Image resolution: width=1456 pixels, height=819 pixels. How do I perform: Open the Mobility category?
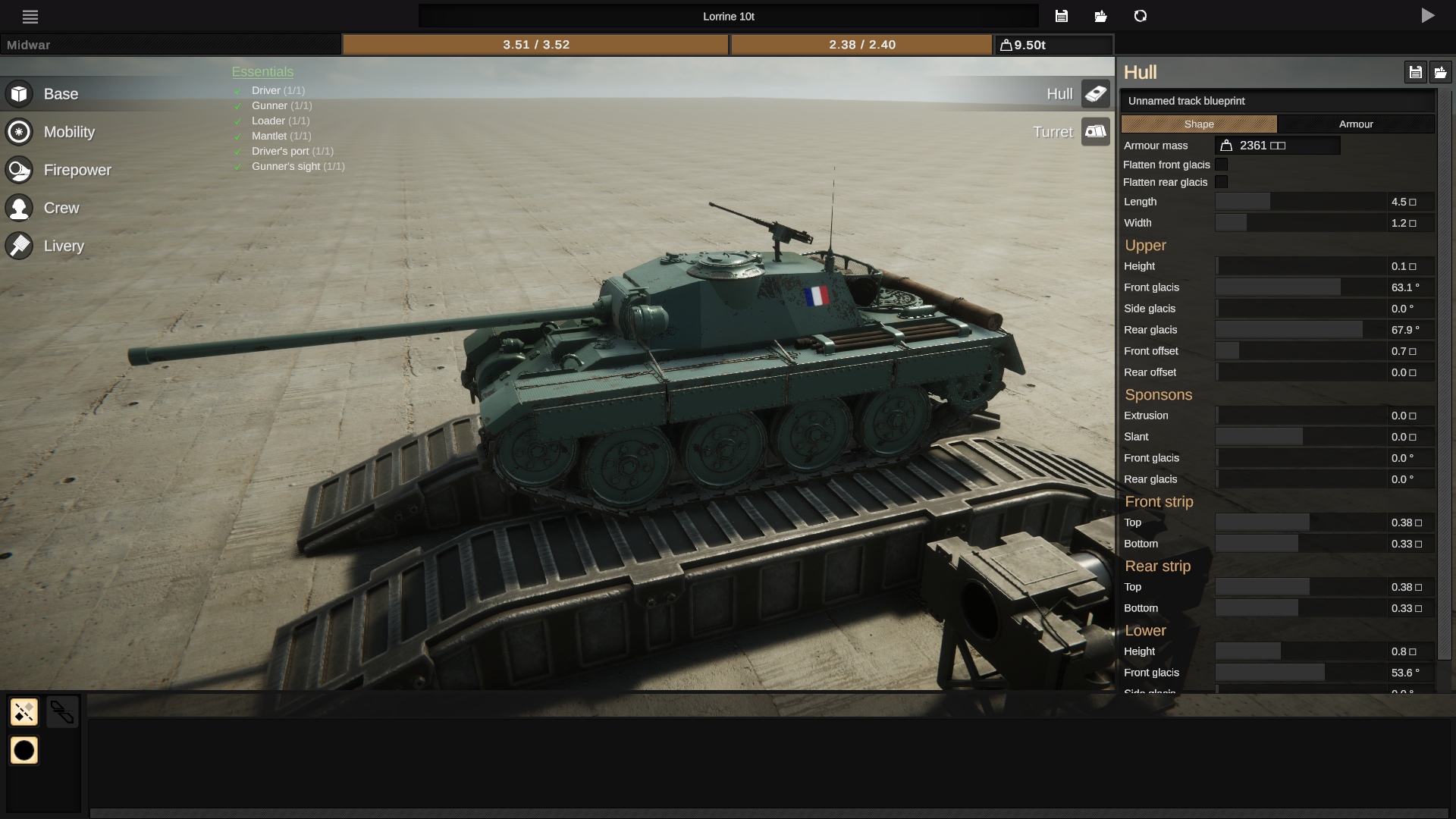68,132
